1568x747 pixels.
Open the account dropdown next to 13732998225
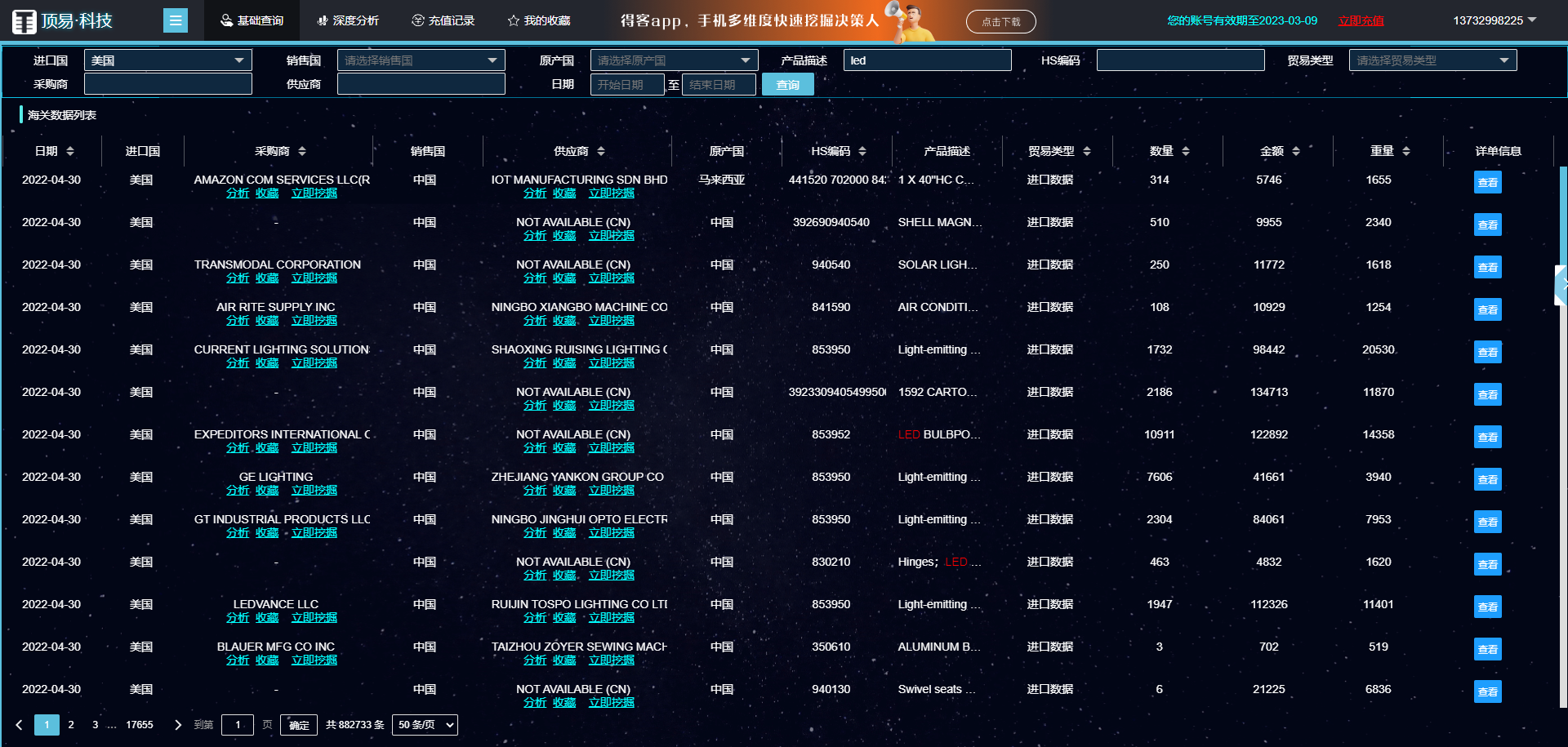pos(1532,20)
